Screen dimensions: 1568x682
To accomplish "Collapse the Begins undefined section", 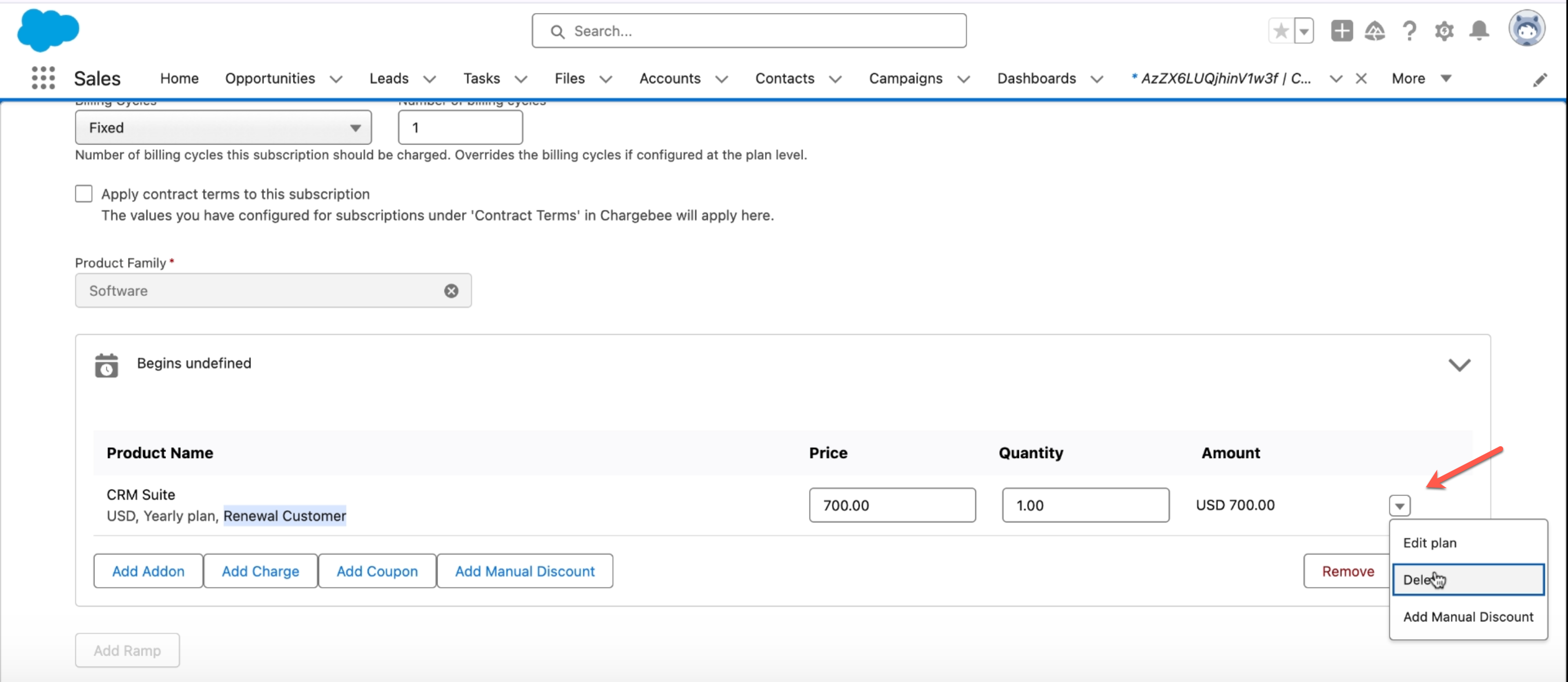I will click(1459, 365).
